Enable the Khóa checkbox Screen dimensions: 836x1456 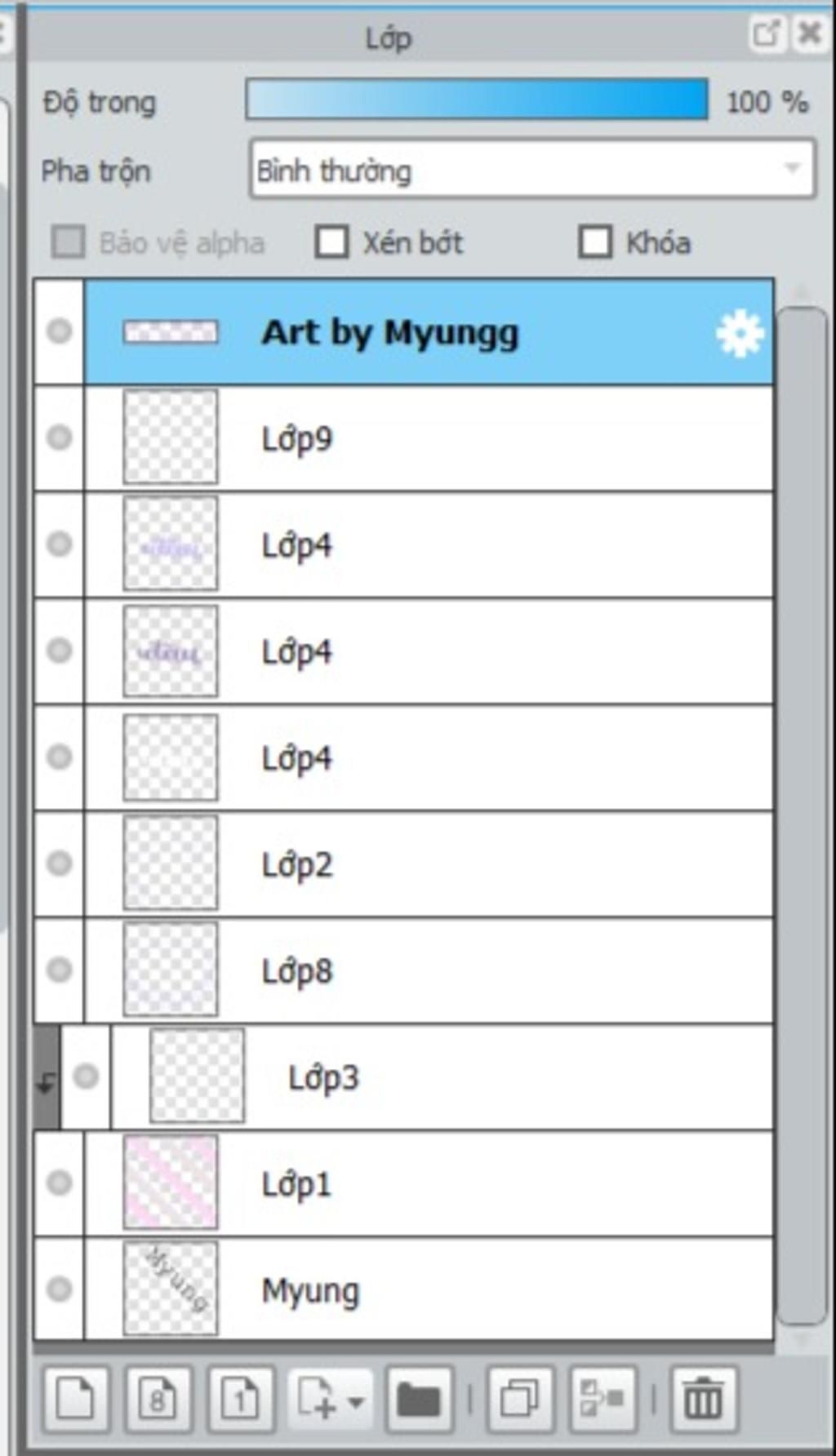pyautogui.click(x=595, y=242)
